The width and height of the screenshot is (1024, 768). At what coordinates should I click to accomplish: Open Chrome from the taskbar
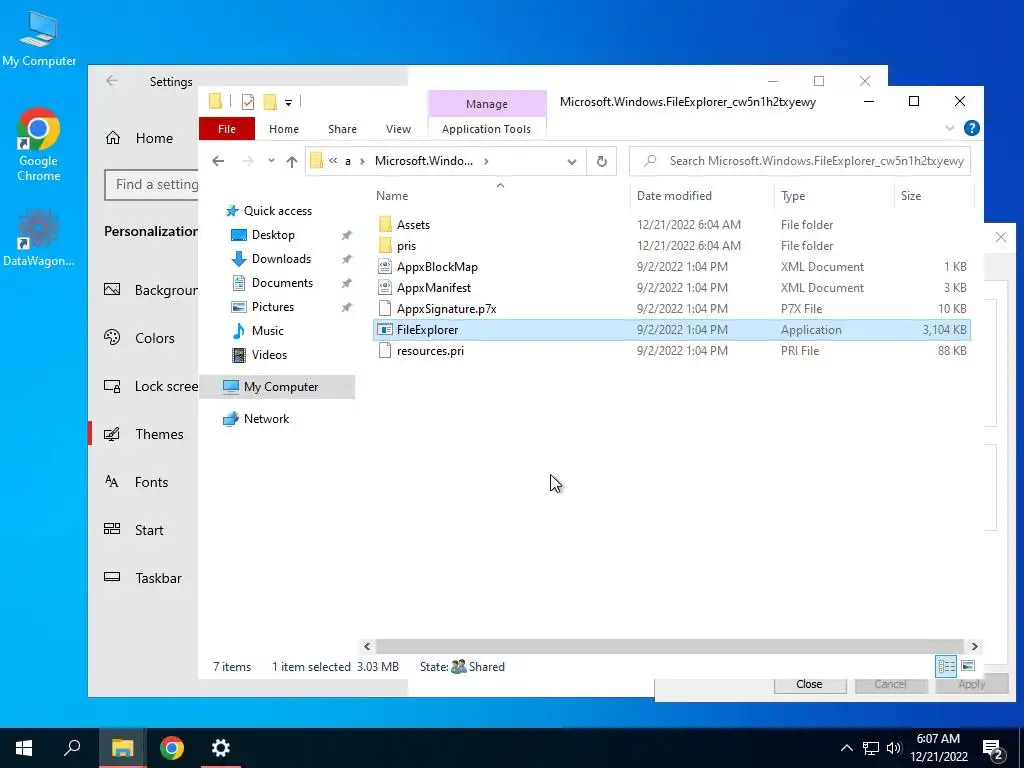tap(172, 748)
